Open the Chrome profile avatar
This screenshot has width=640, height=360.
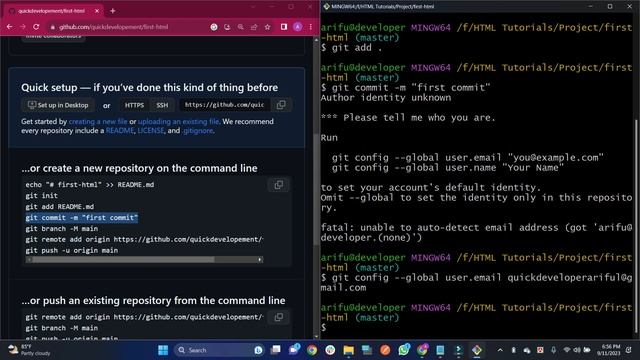(x=298, y=27)
